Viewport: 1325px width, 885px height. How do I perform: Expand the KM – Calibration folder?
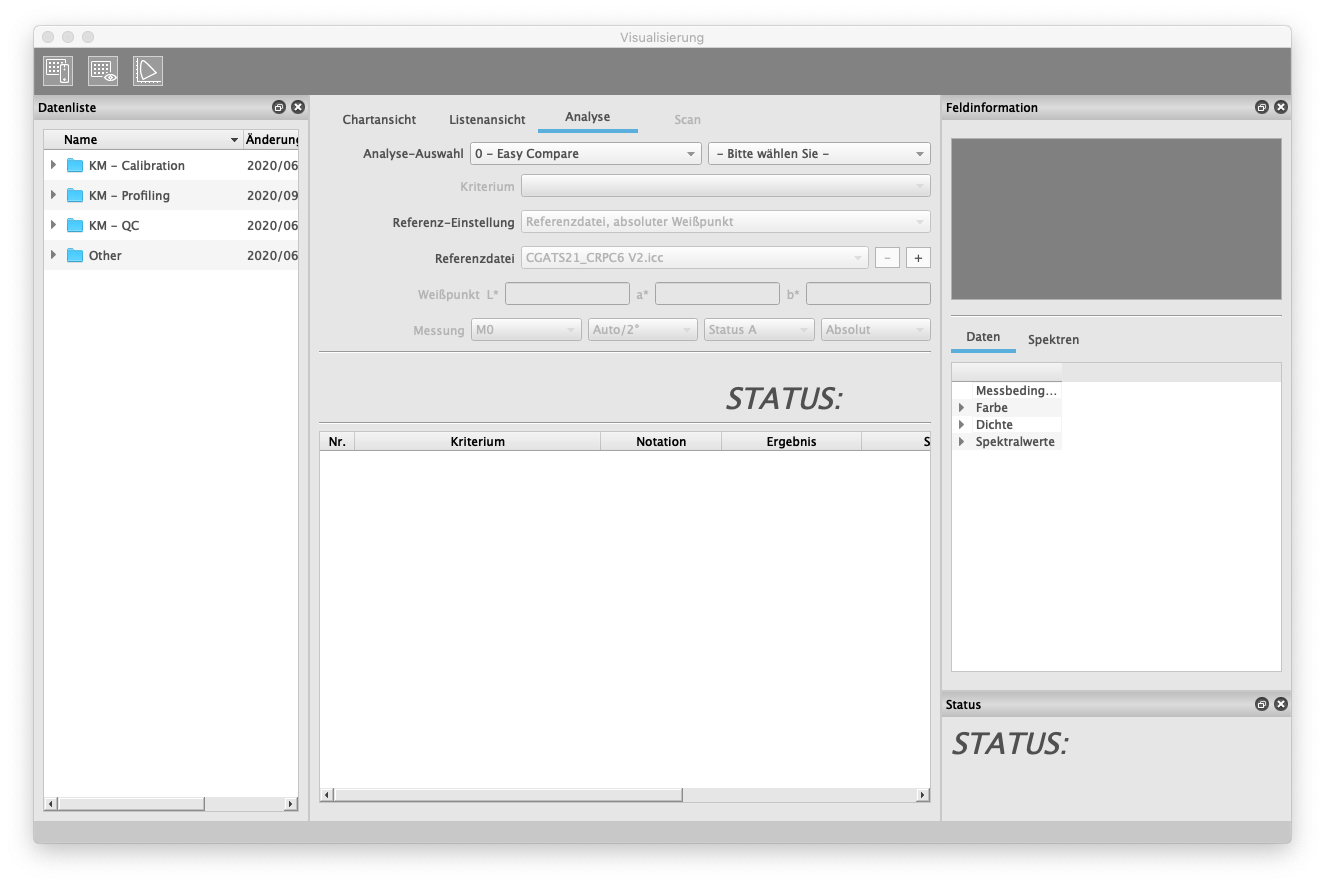pos(53,165)
